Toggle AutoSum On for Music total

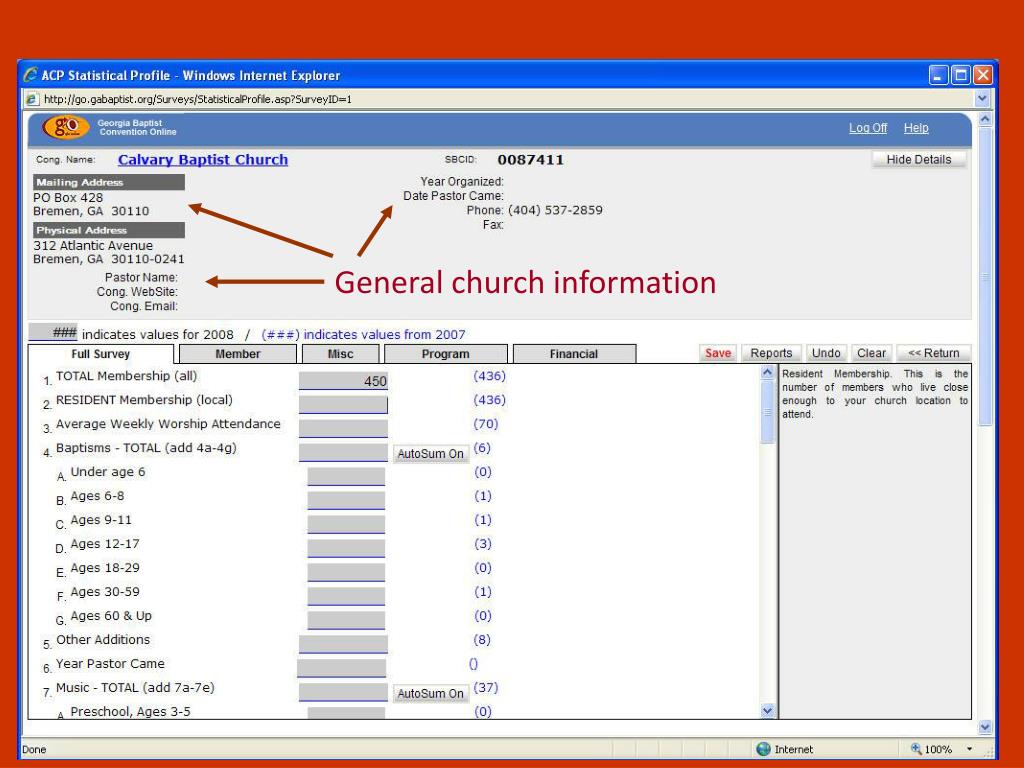[x=431, y=693]
